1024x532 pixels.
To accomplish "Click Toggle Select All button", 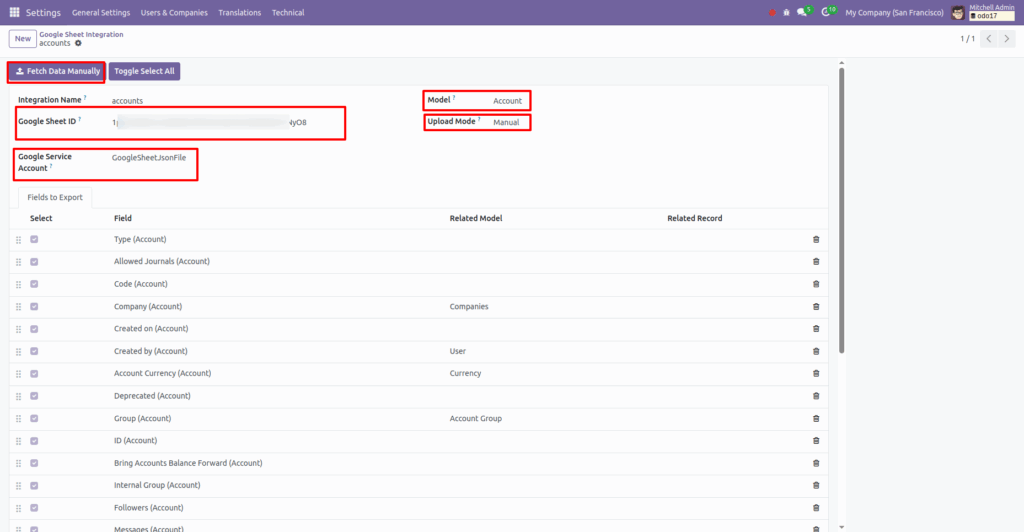I will tap(144, 71).
